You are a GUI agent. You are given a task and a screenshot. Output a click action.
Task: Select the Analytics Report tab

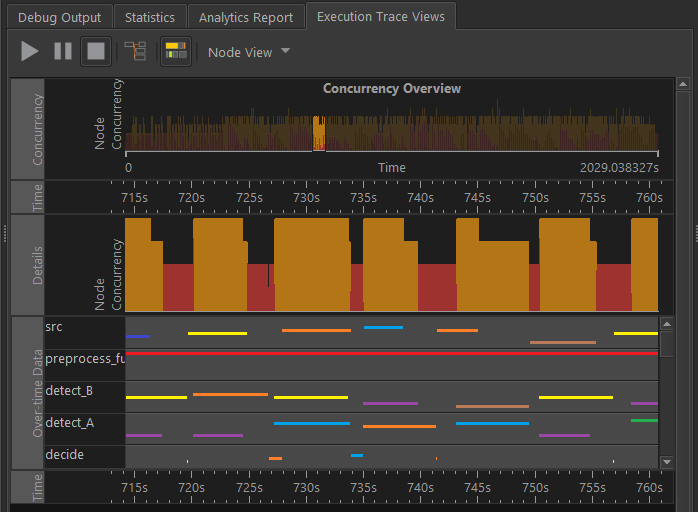click(x=246, y=17)
